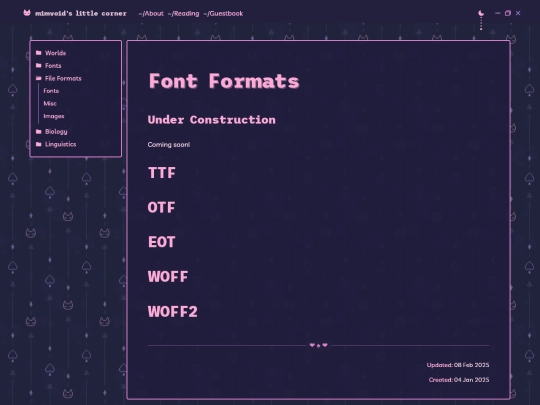Visit the ~/Guestbook page
This screenshot has width=540, height=405.
(x=223, y=13)
